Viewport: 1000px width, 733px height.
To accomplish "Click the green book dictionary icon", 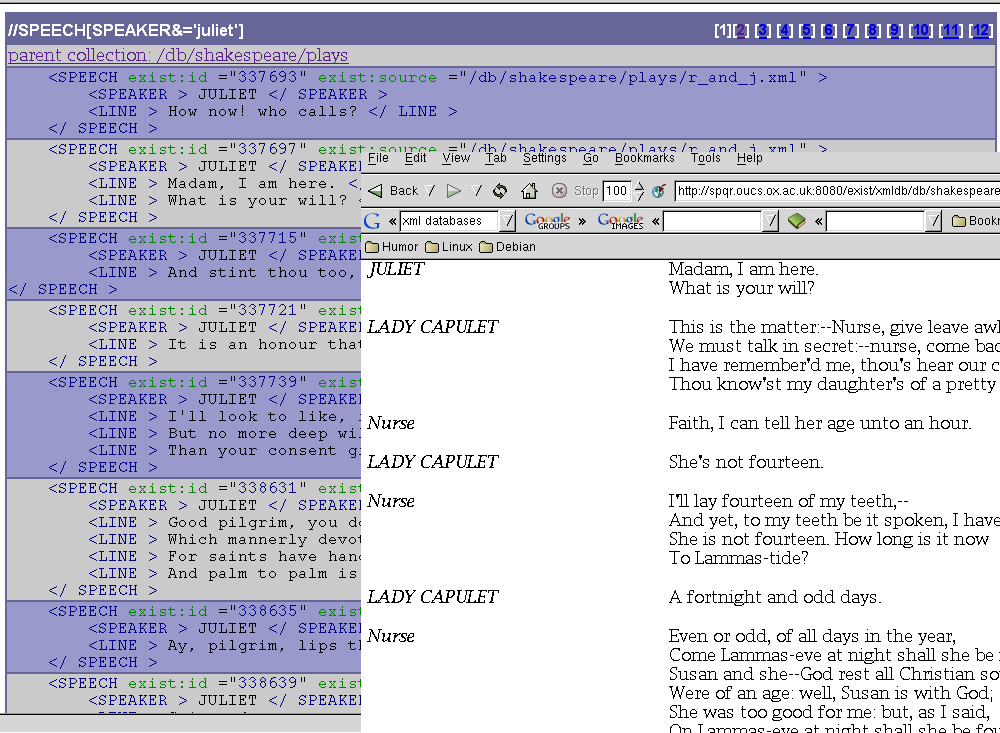I will 799,220.
